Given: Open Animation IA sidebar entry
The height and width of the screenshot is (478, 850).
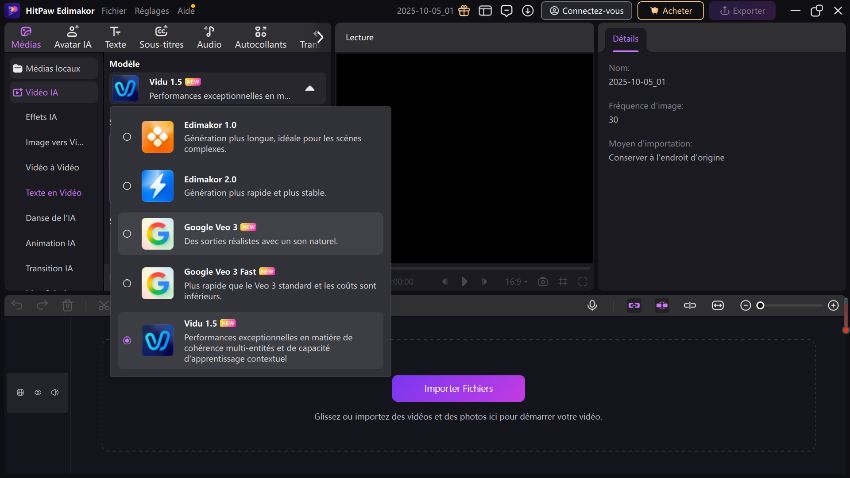Looking at the screenshot, I should click(50, 243).
